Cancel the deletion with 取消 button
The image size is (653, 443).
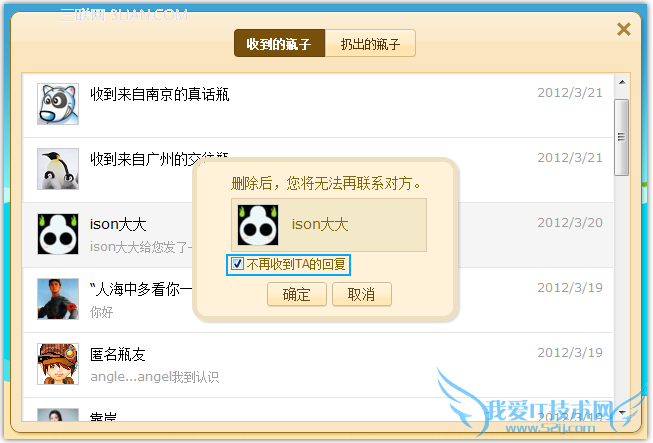pyautogui.click(x=361, y=294)
